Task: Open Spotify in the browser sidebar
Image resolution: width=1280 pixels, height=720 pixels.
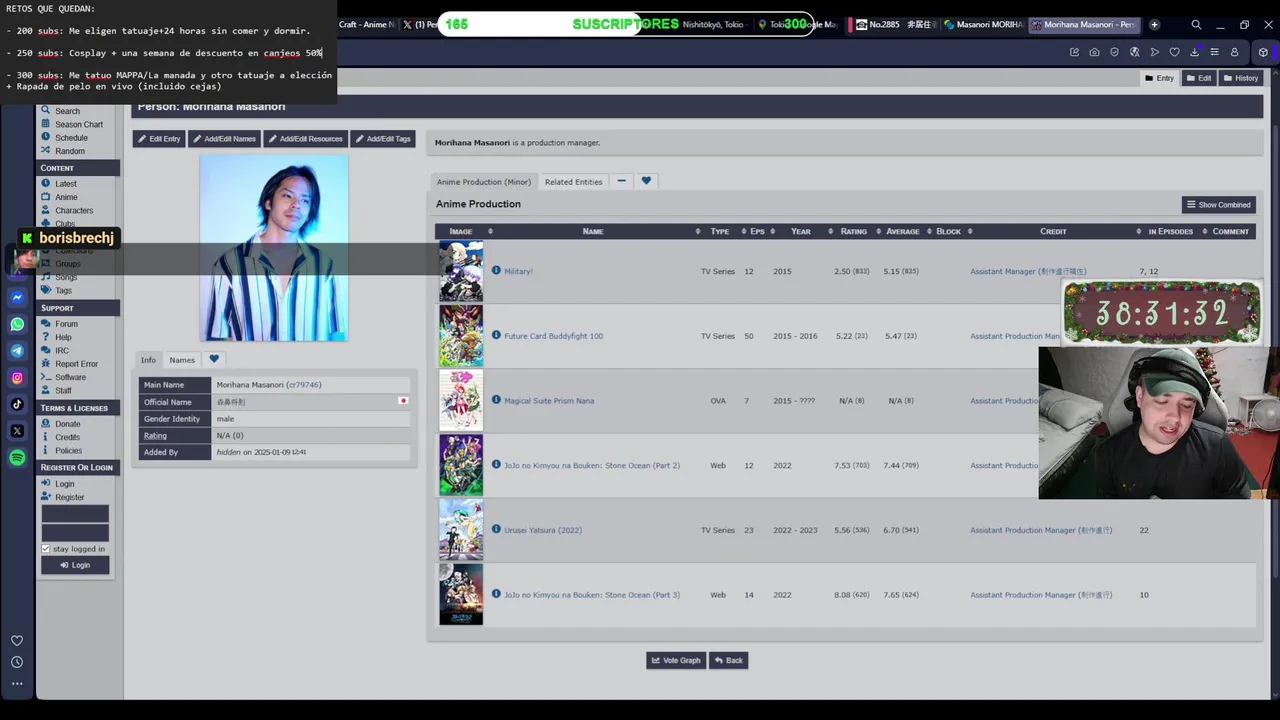Action: pyautogui.click(x=17, y=458)
